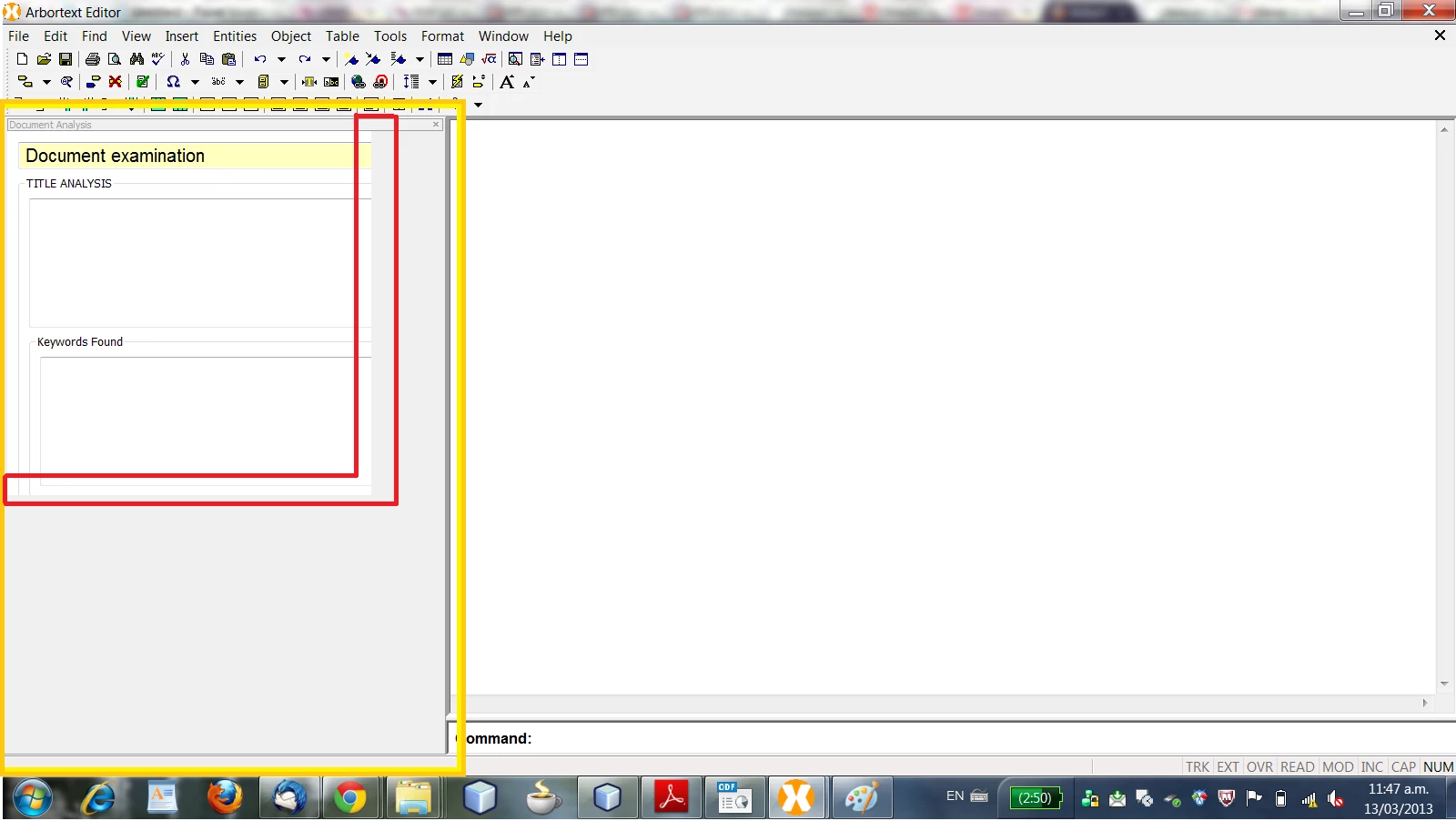This screenshot has height=821, width=1456.
Task: Close the Document Analysis panel
Action: [436, 125]
